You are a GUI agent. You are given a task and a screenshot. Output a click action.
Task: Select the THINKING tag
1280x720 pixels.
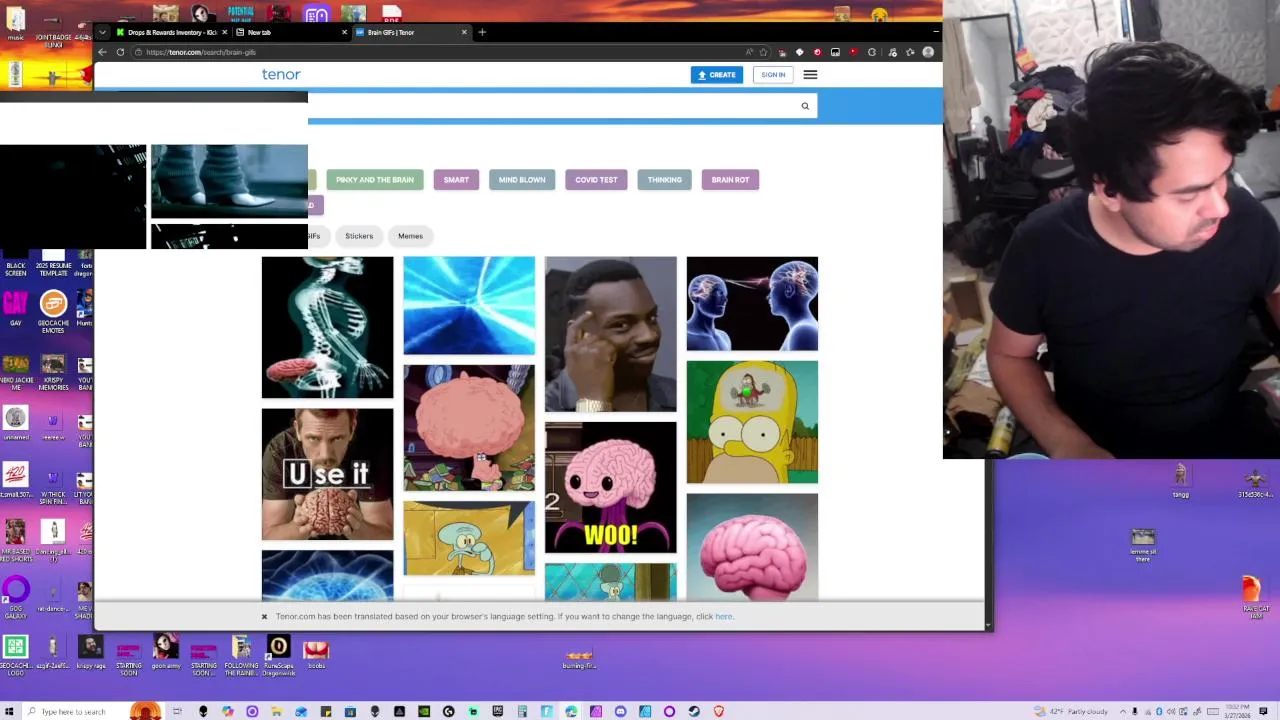(664, 180)
